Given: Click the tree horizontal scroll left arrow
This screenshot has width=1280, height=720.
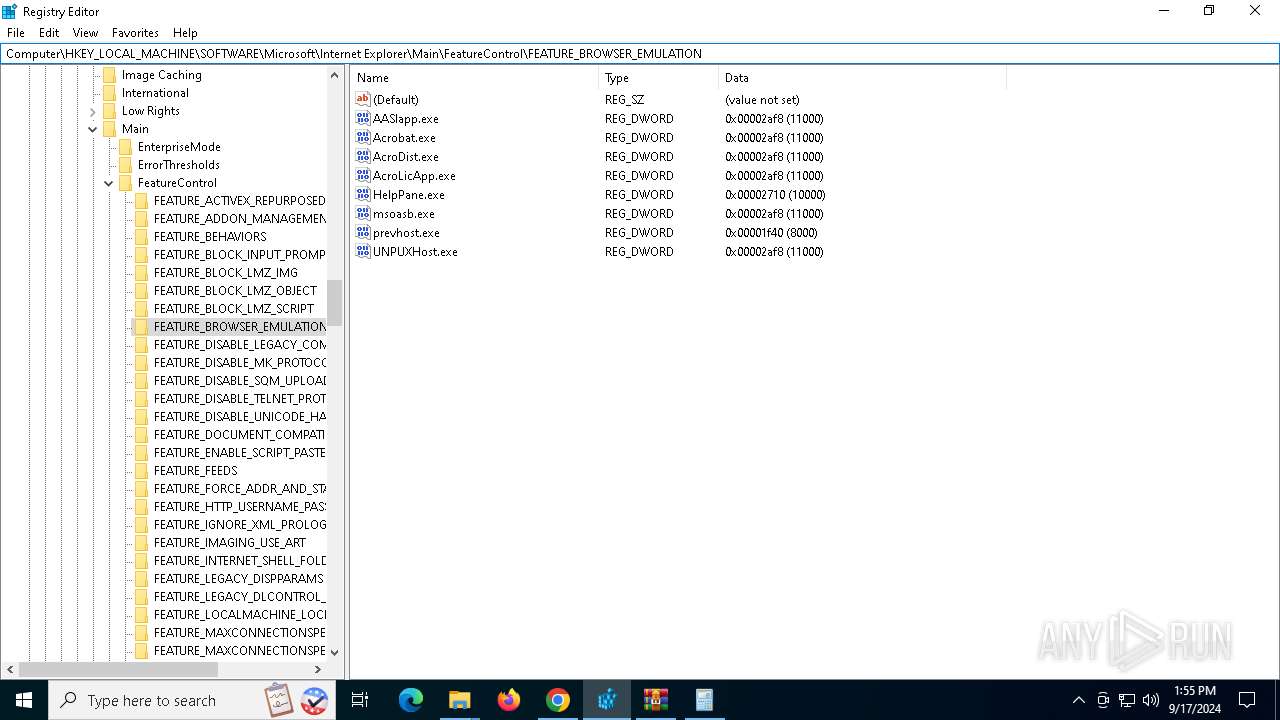Looking at the screenshot, I should (x=10, y=669).
